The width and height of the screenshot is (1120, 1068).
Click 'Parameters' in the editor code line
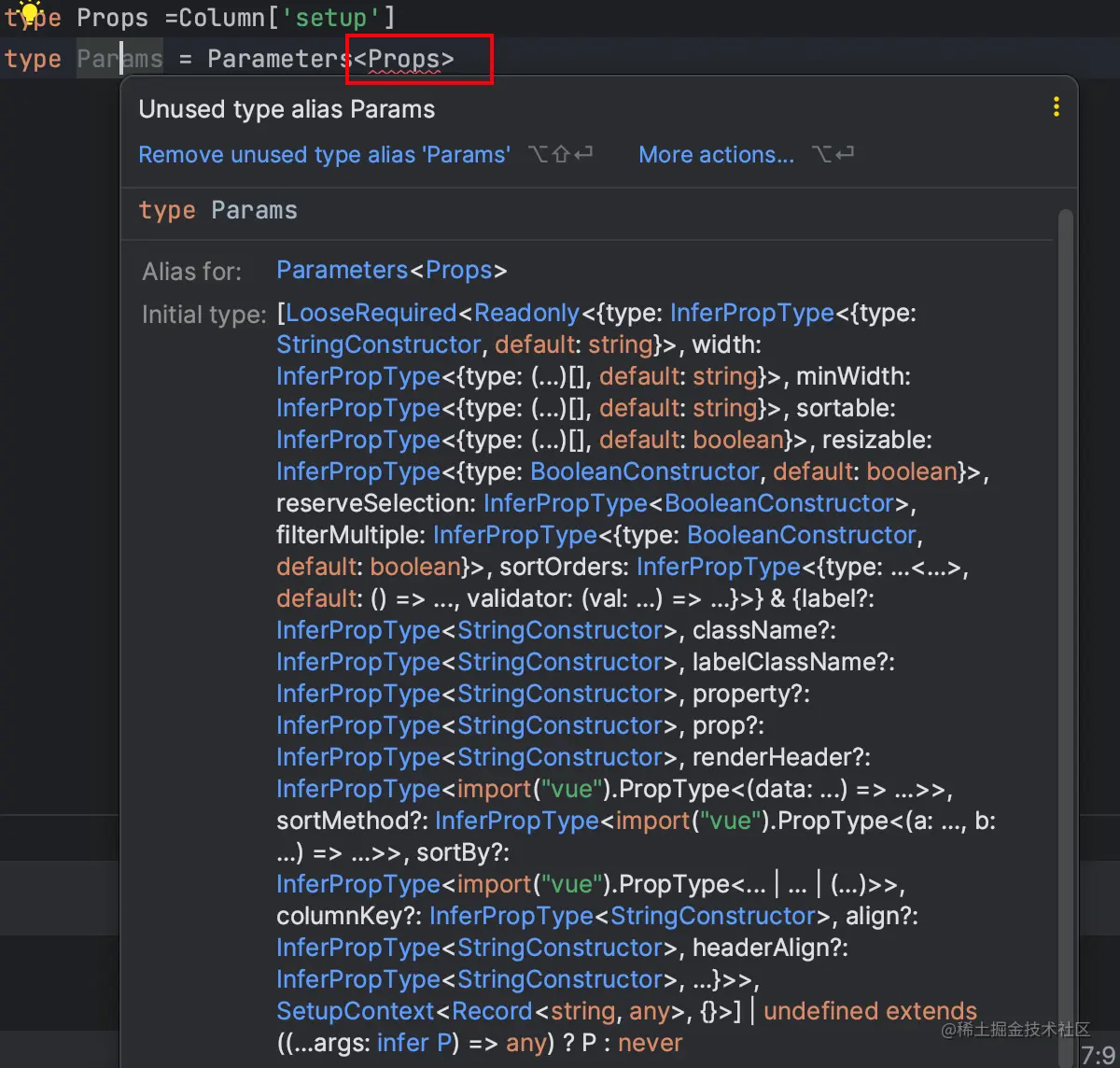click(279, 59)
